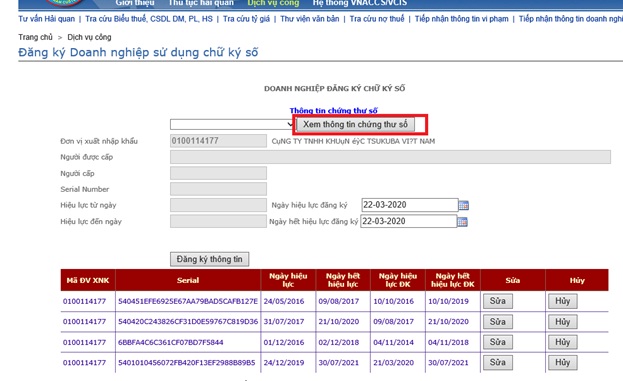Open Thủ tục hải quan menu item
This screenshot has height=381, width=623.
tap(201, 3)
